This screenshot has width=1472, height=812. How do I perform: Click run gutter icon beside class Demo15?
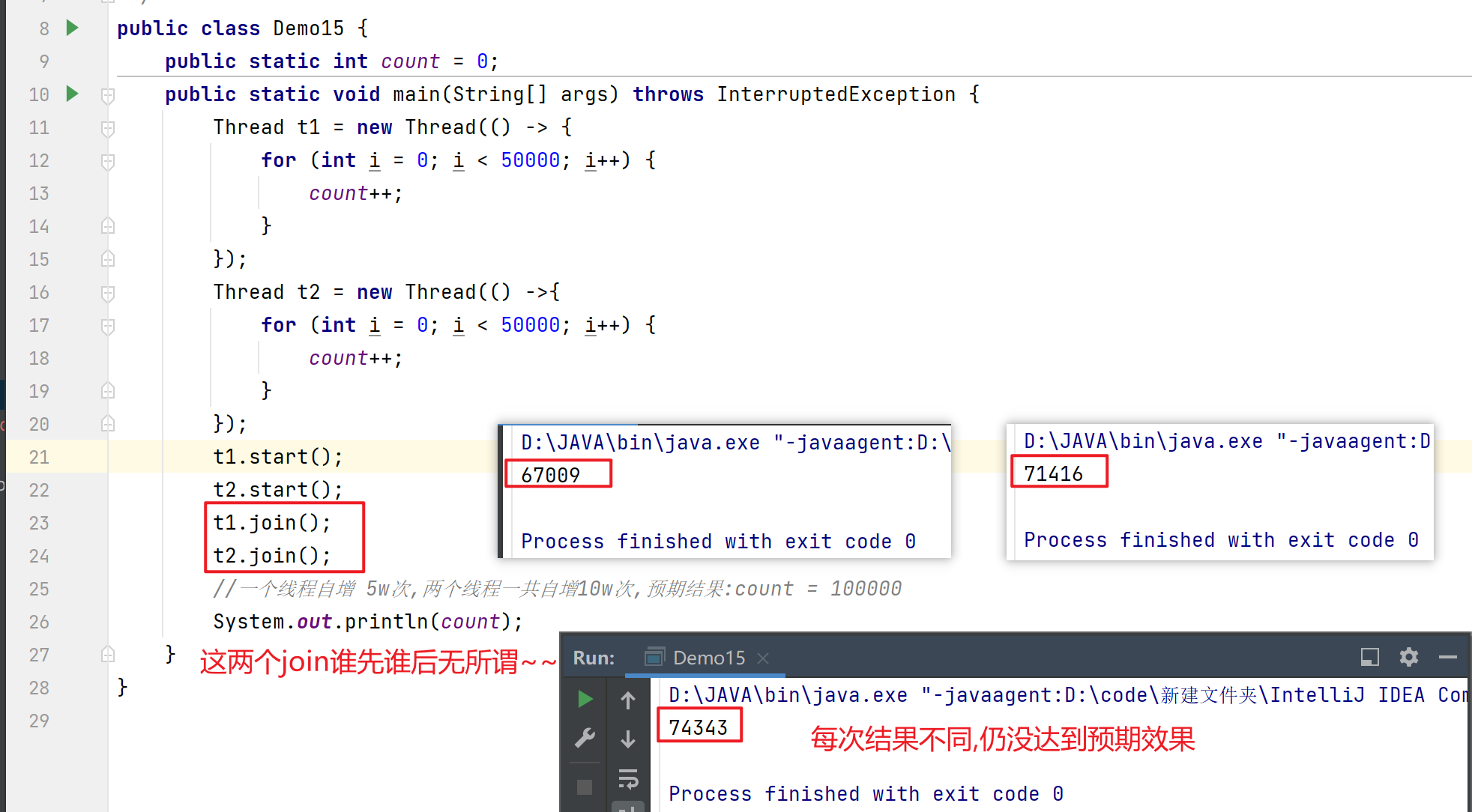coord(73,28)
